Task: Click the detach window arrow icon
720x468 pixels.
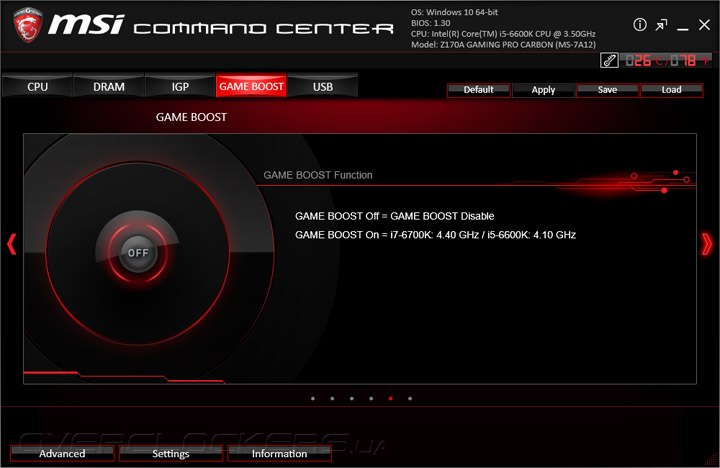Action: pyautogui.click(x=661, y=25)
